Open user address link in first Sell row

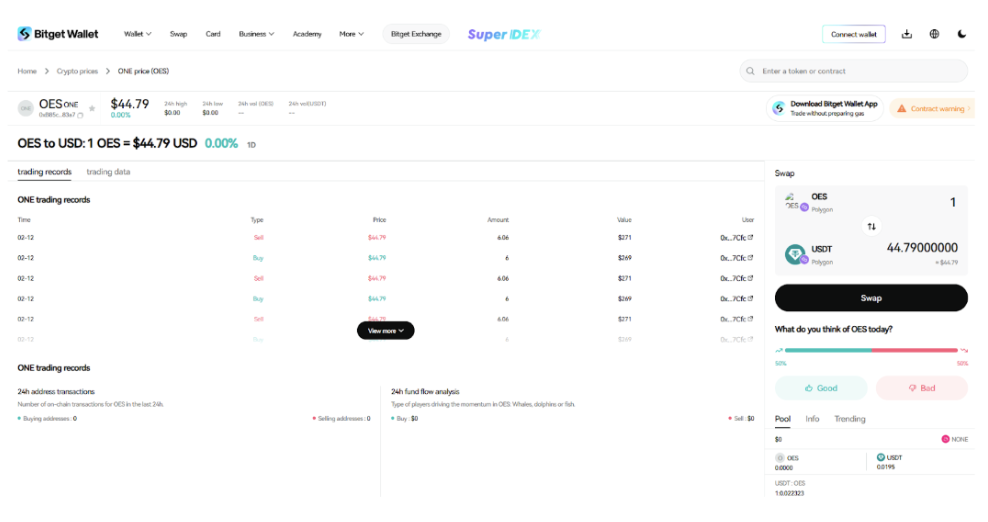[x=737, y=238]
